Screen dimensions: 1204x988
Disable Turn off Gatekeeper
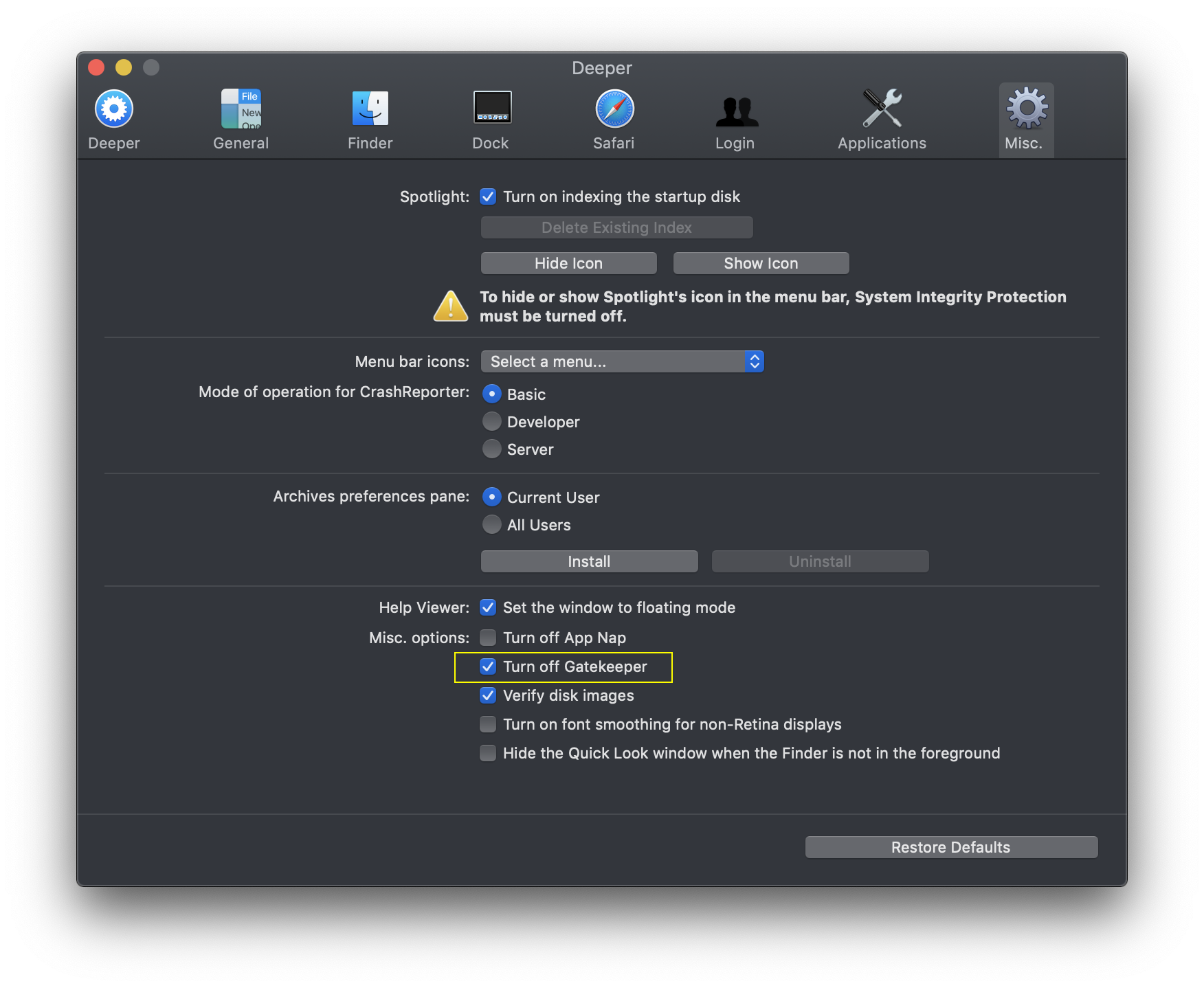[x=489, y=666]
